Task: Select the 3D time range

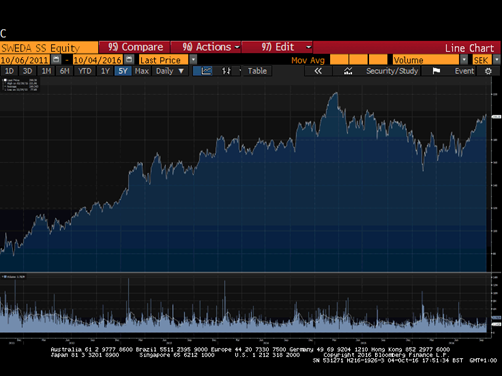Action: 27,71
